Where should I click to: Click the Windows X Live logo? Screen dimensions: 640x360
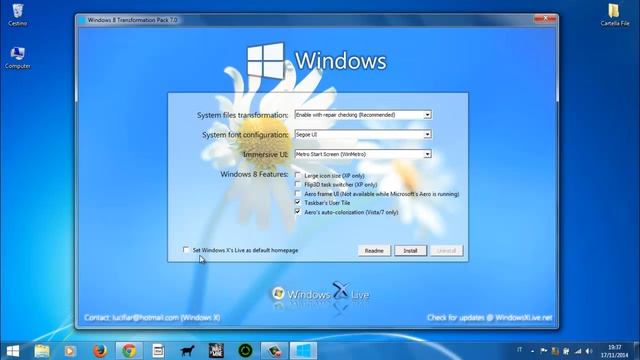coord(320,293)
